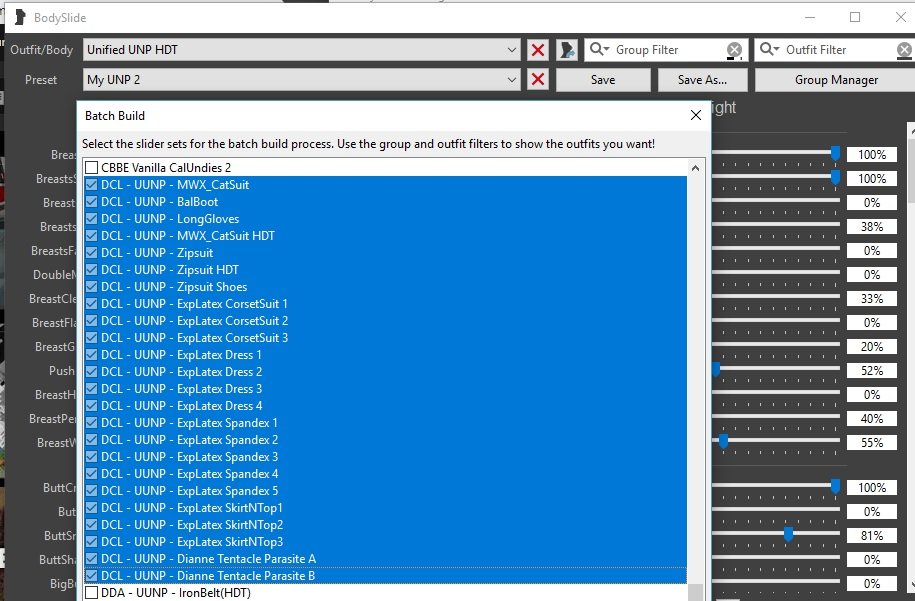915x601 pixels.
Task: Select DCL - UUNP - ExpLatex Dress 2 row
Action: (x=385, y=372)
